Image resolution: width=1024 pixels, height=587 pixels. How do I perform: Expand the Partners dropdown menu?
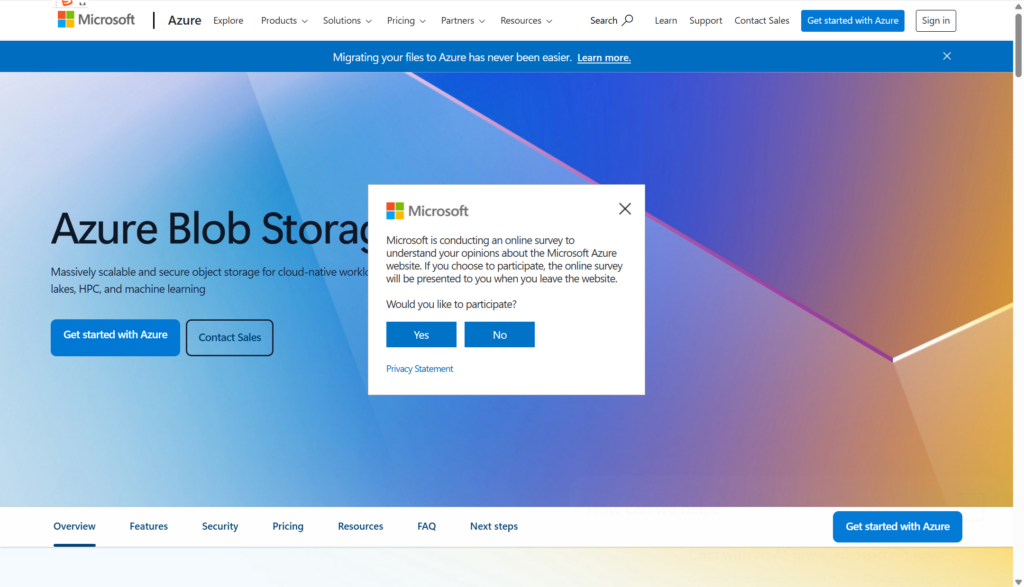click(463, 20)
